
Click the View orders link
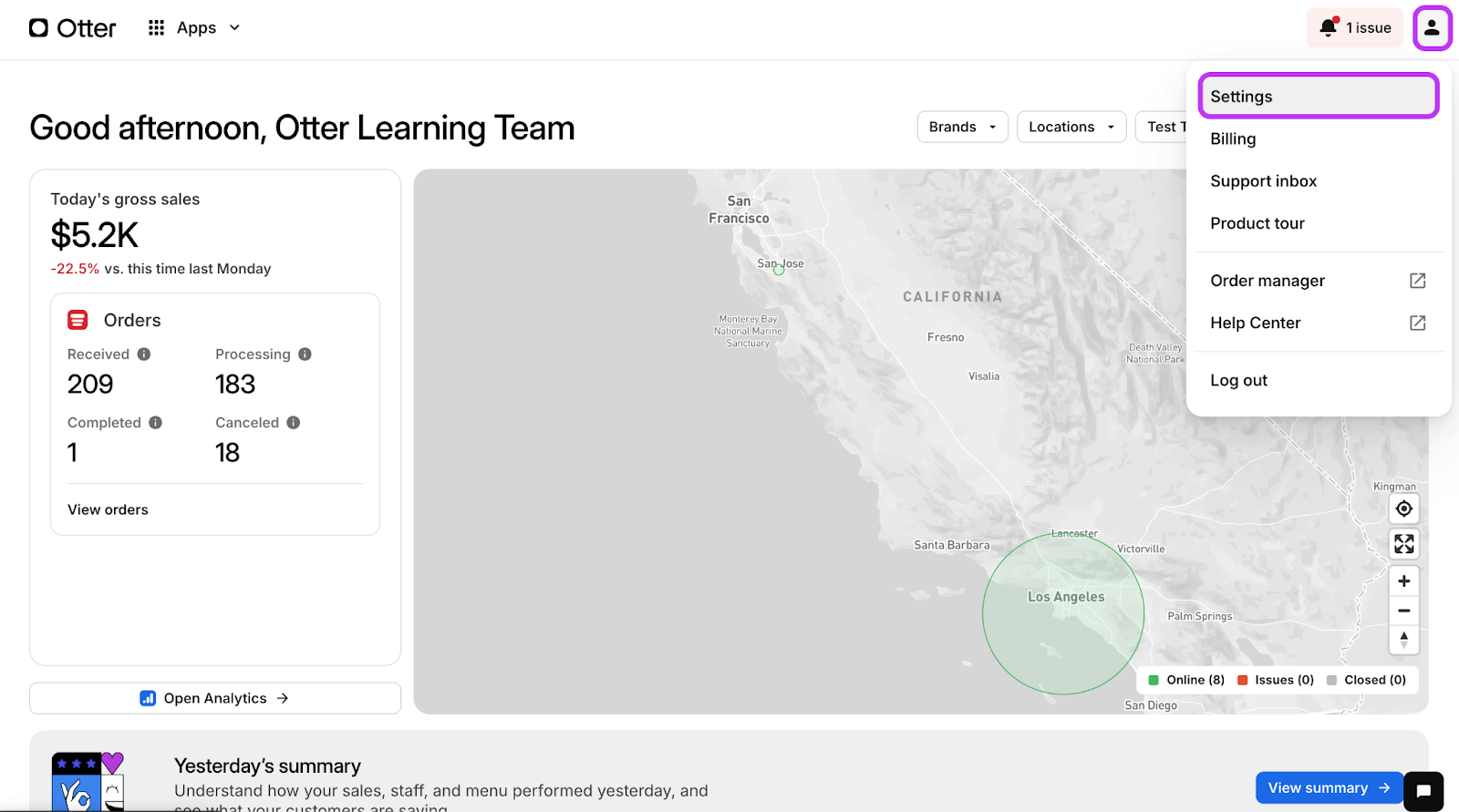point(108,509)
